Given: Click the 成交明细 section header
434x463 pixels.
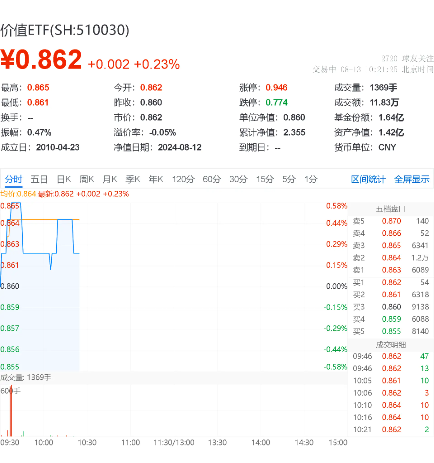Looking at the screenshot, I should (391, 345).
